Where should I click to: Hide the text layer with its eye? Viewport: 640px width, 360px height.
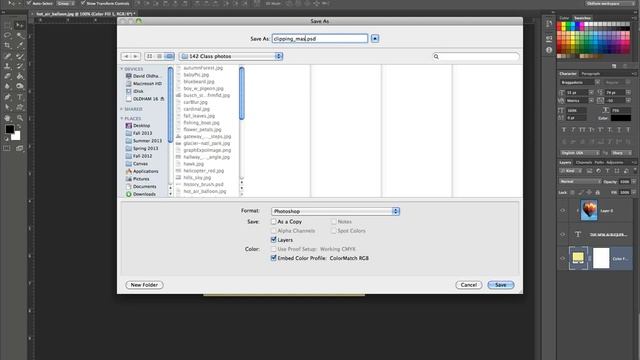(x=563, y=235)
